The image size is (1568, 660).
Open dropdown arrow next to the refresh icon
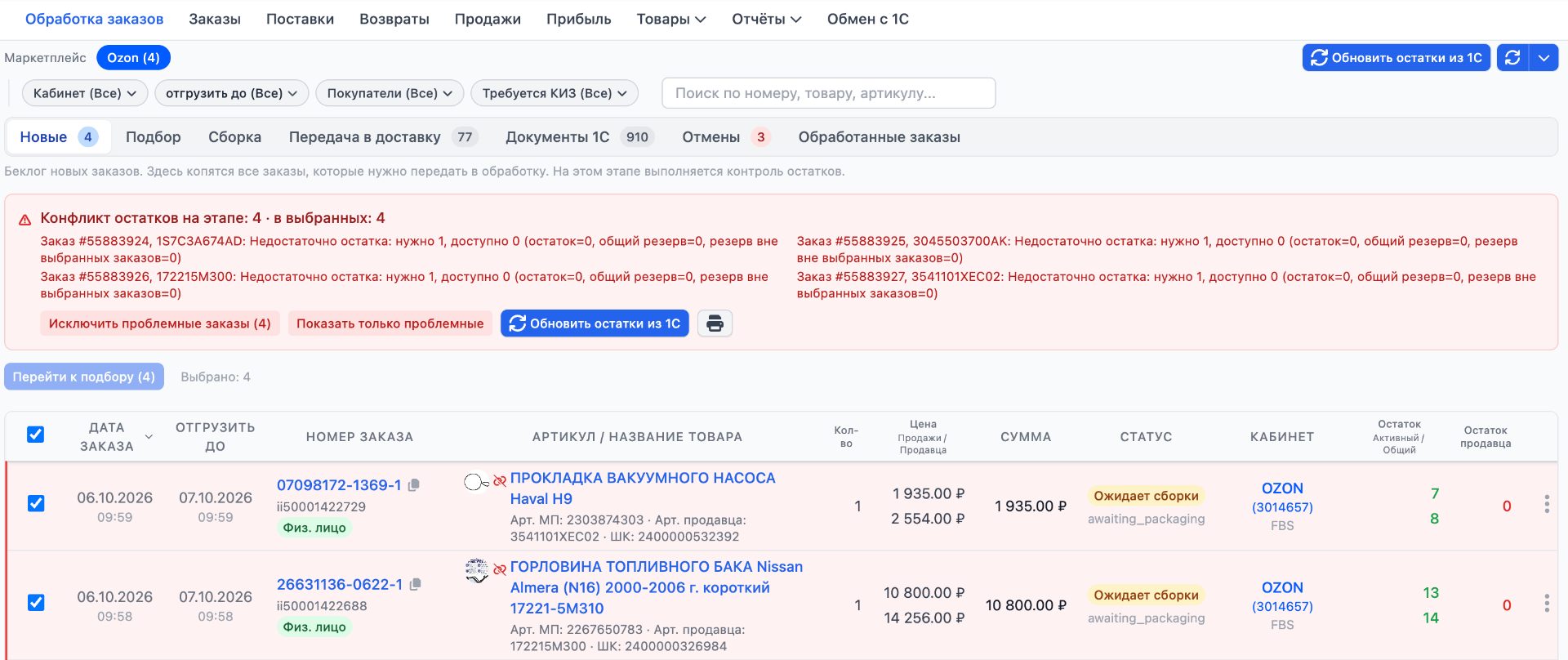click(x=1543, y=58)
